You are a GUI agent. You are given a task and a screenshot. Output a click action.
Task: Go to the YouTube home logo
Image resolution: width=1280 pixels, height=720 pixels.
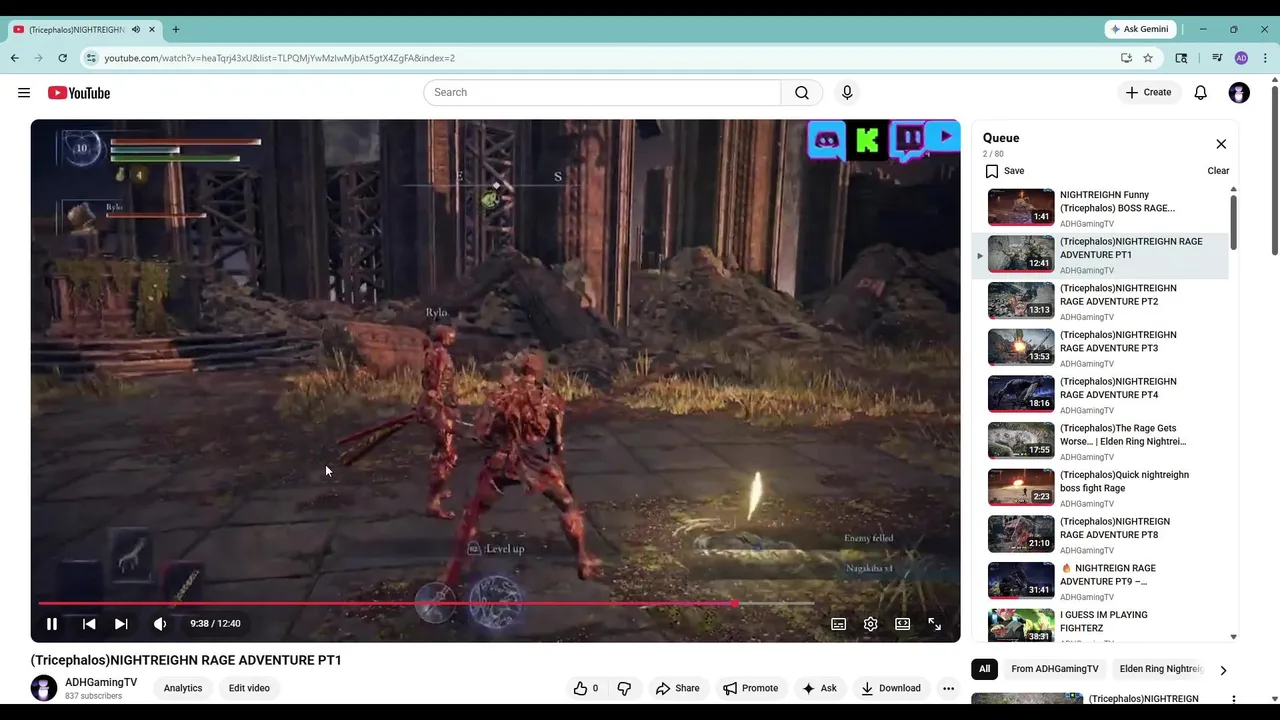[x=79, y=93]
